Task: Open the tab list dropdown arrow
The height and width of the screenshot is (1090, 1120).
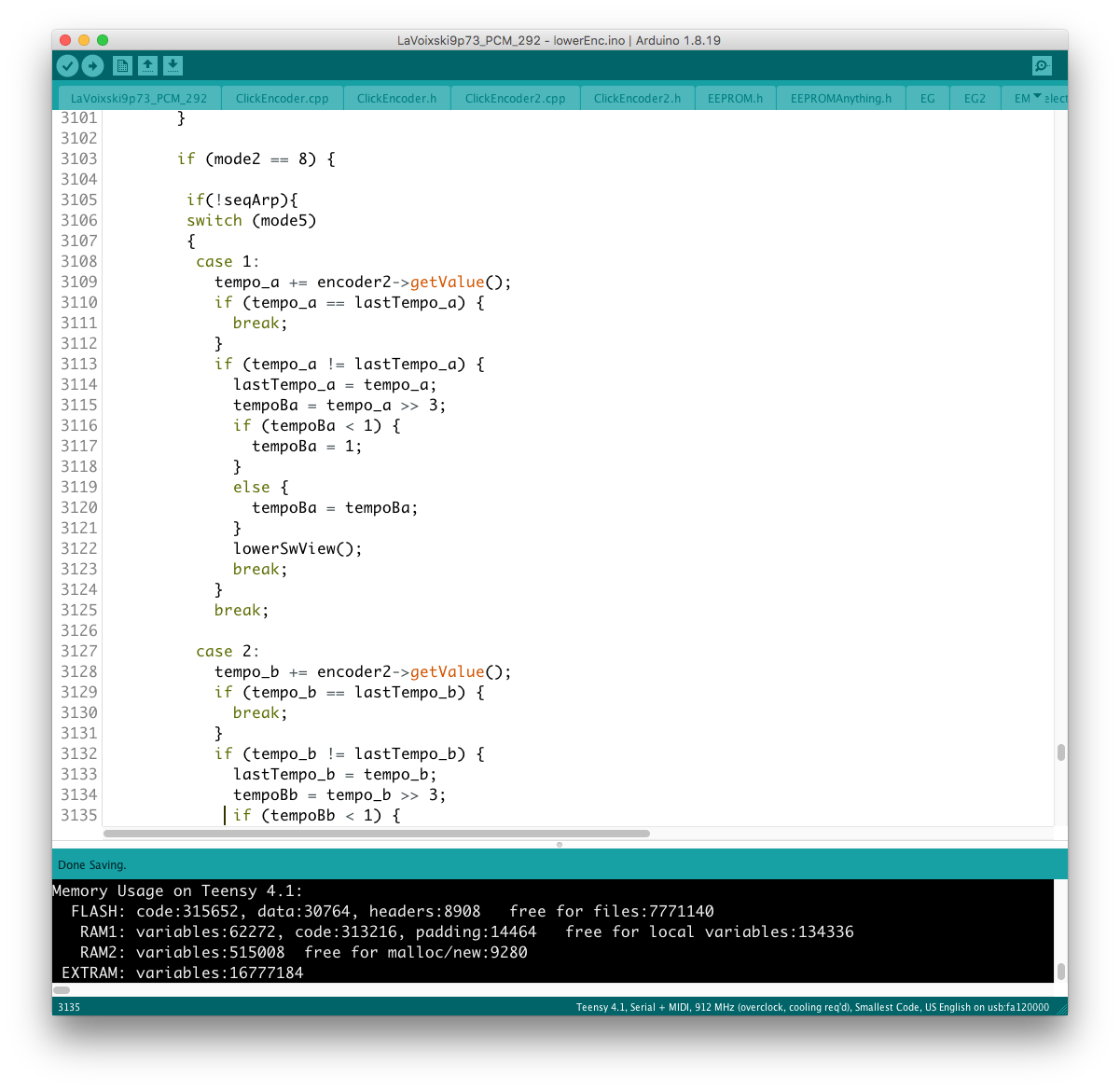Action: (x=1037, y=97)
